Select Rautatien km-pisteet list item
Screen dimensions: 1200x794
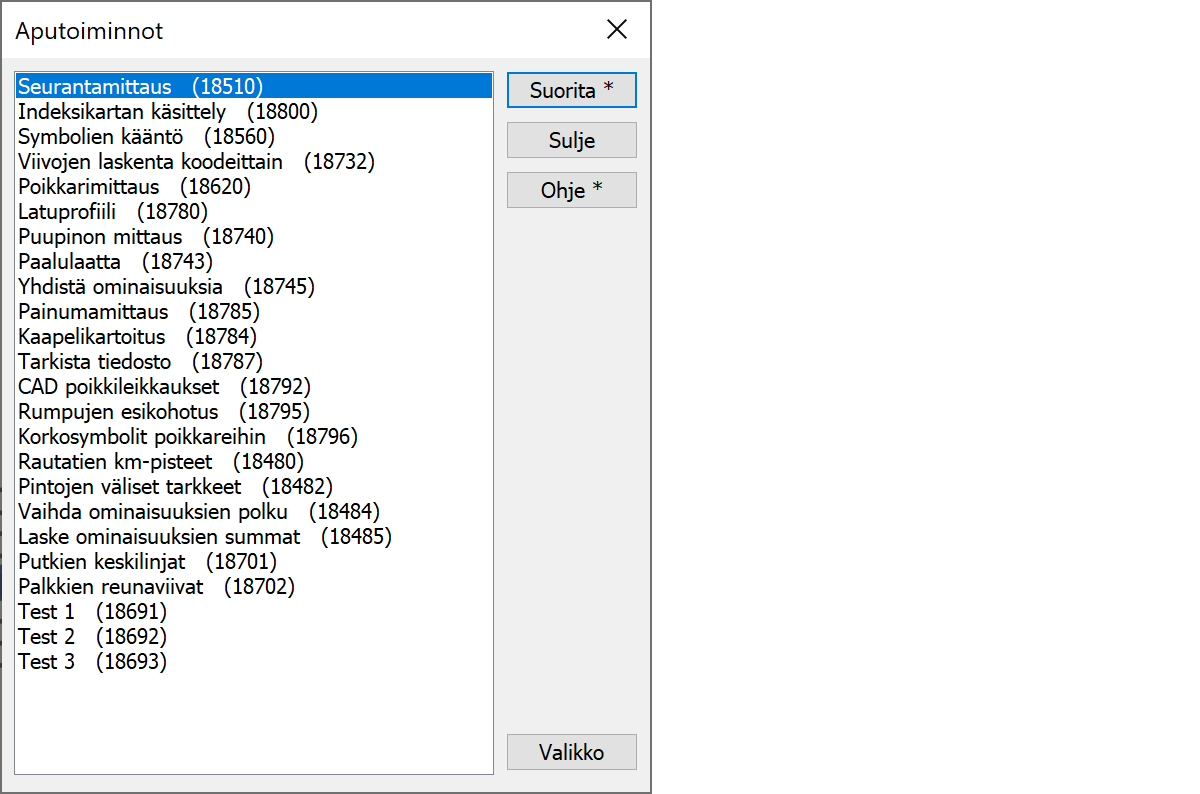160,462
